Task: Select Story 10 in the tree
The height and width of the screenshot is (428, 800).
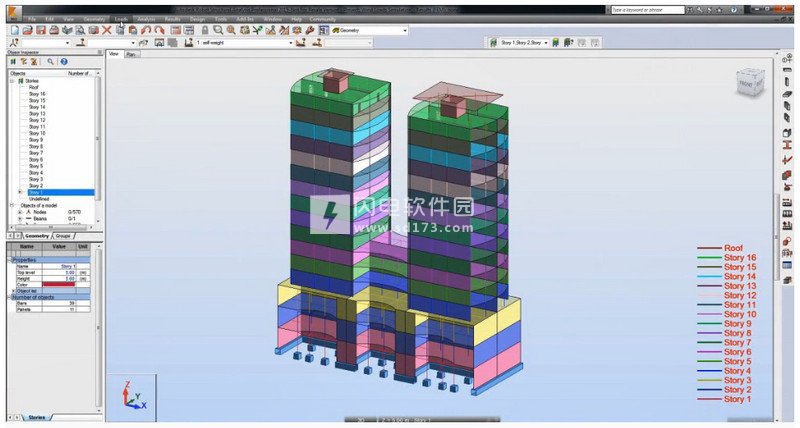Action: (x=37, y=133)
